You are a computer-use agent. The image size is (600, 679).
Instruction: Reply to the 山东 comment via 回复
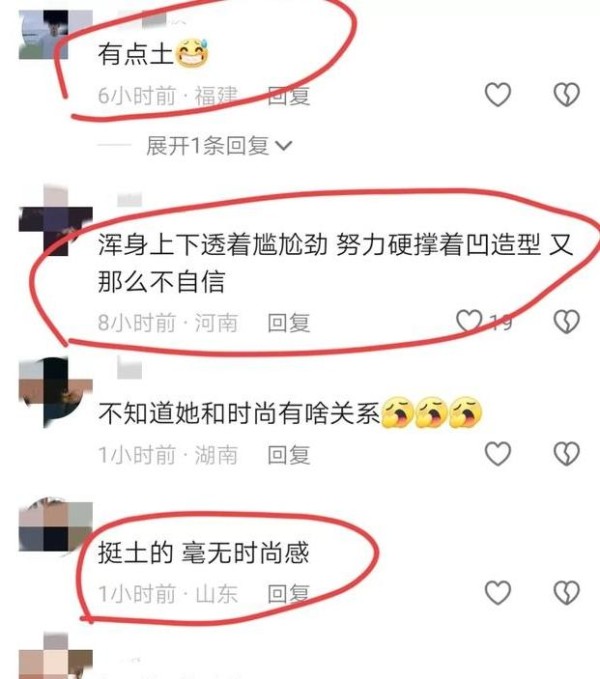(x=289, y=594)
